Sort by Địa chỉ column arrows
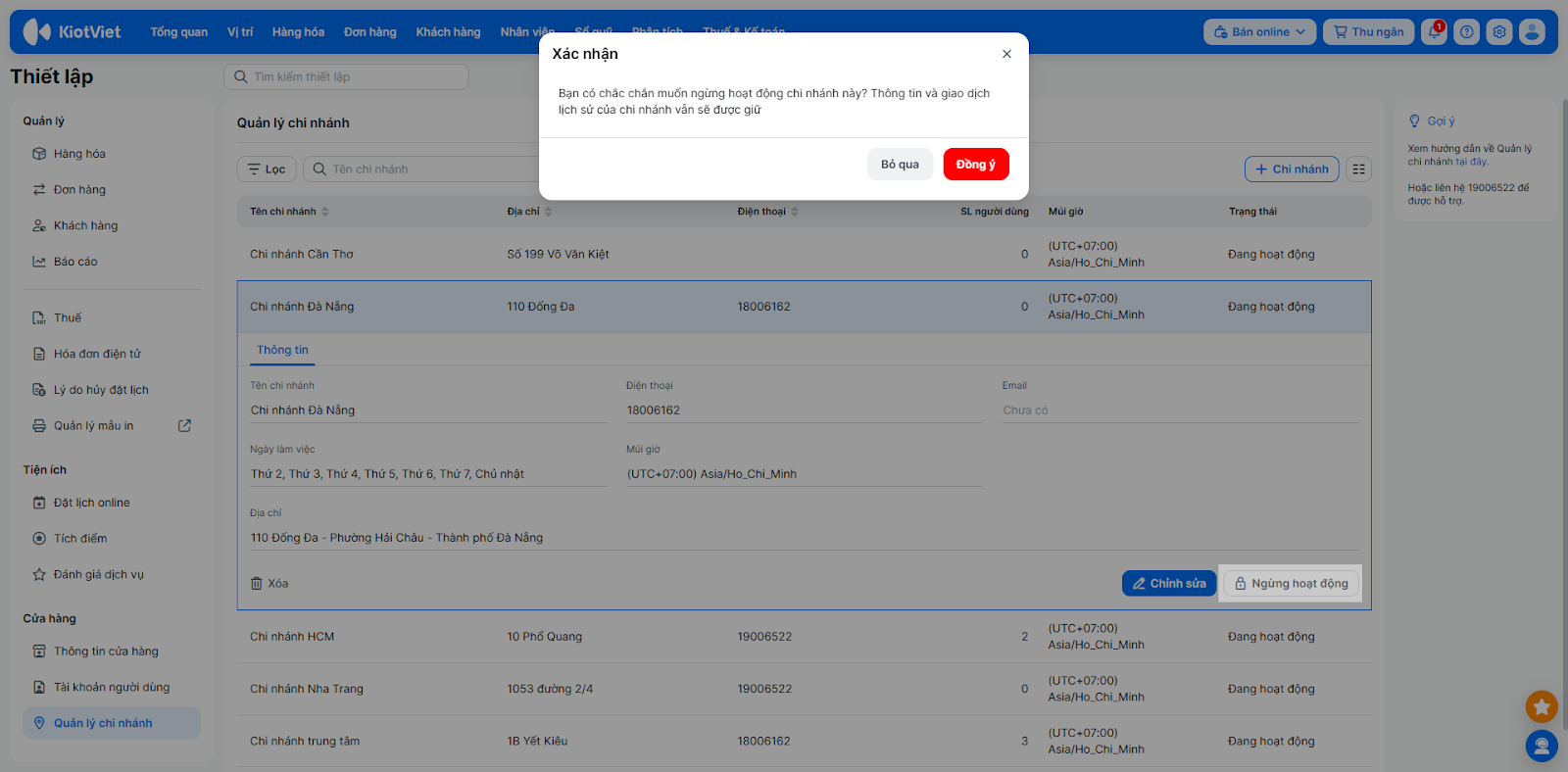Viewport: 1568px width, 772px height. [548, 212]
